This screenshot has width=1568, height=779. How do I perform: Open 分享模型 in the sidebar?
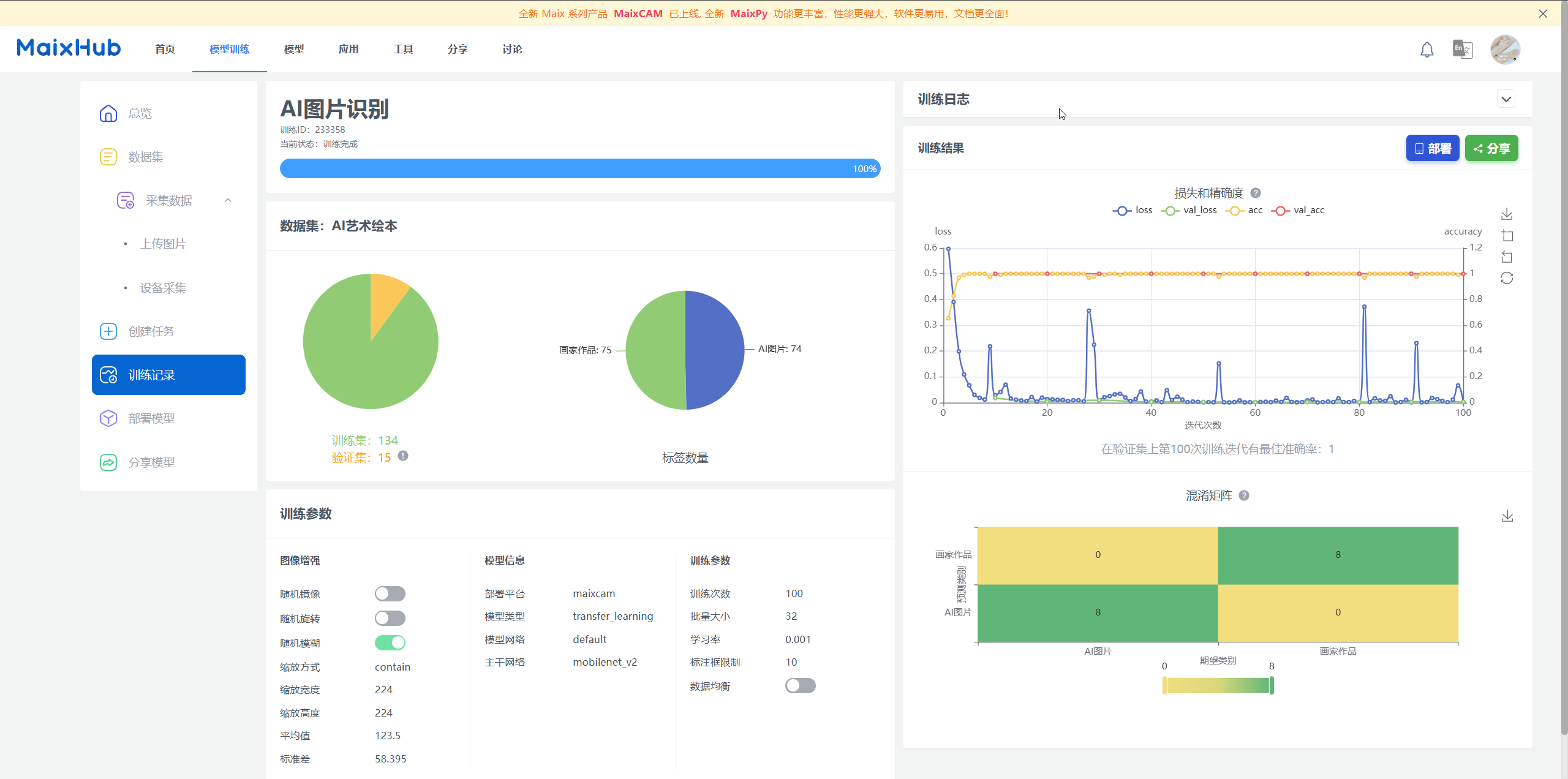coord(168,462)
